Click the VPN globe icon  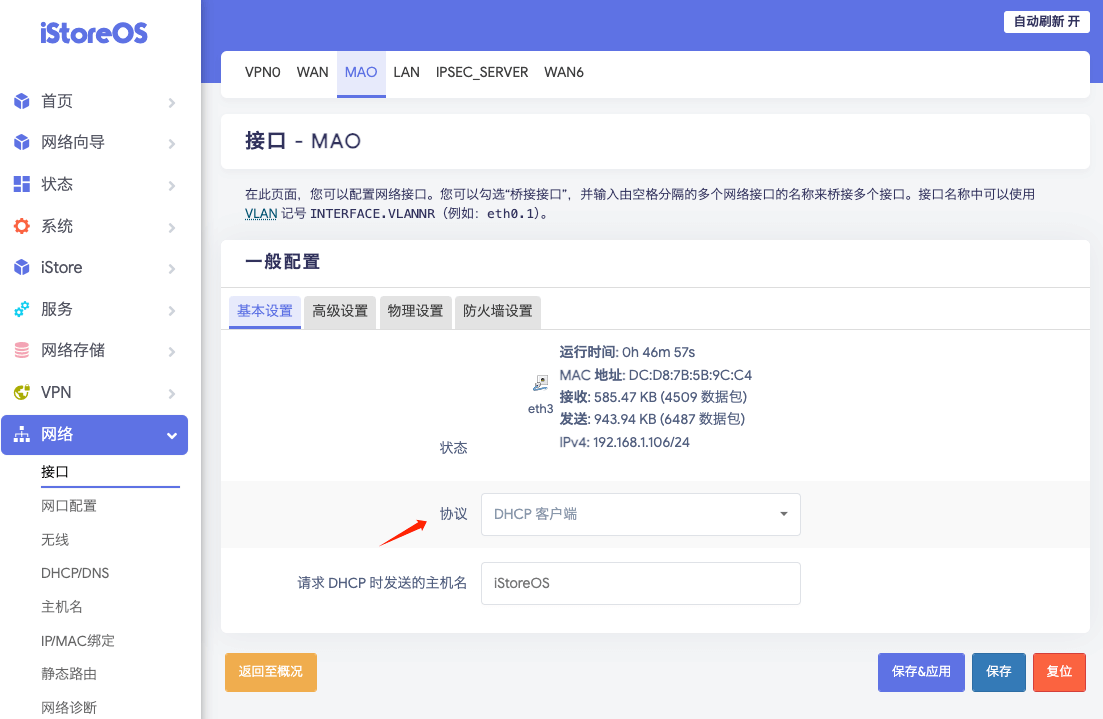pyautogui.click(x=22, y=393)
